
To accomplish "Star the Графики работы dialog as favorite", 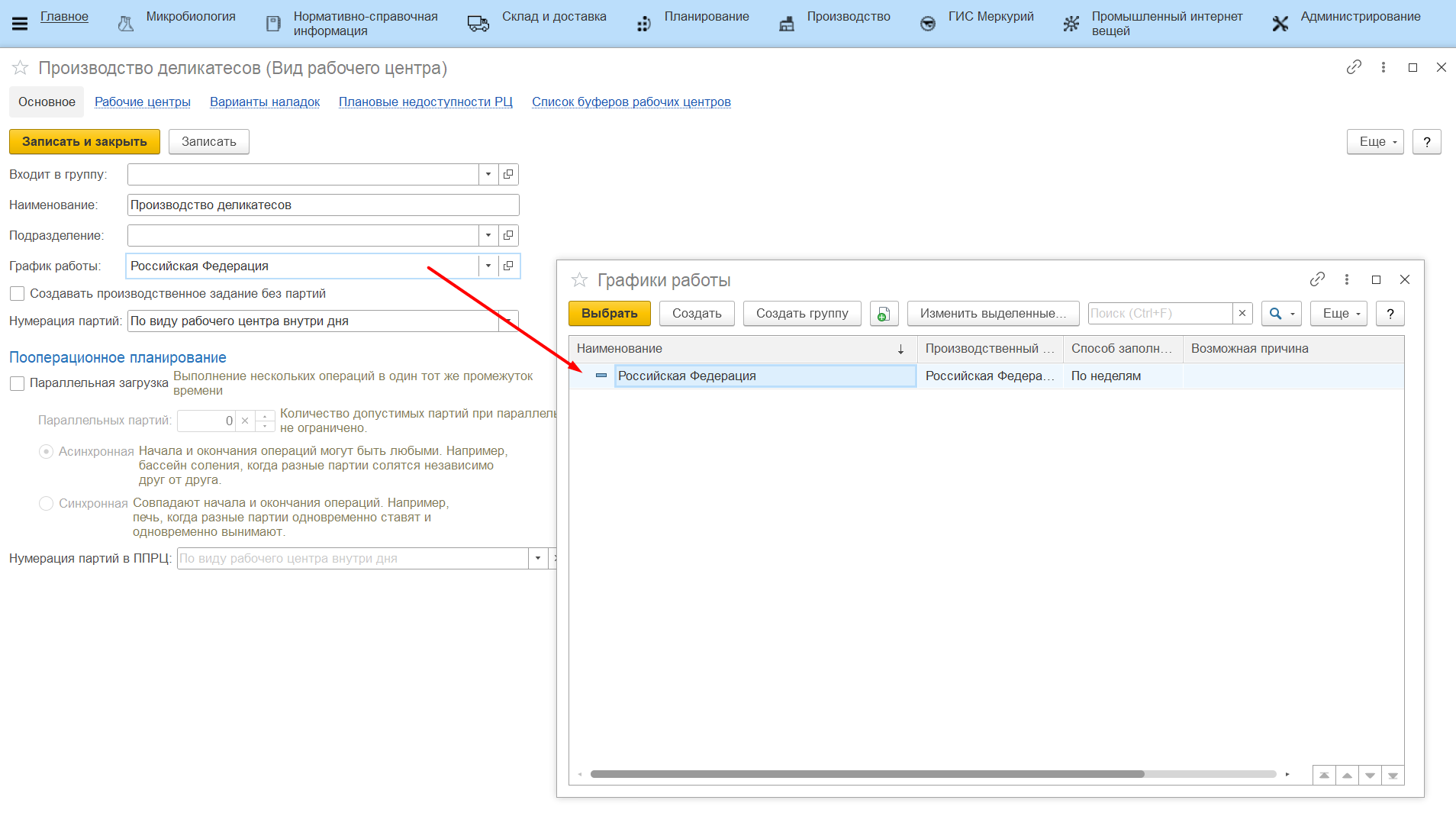I will [x=579, y=280].
